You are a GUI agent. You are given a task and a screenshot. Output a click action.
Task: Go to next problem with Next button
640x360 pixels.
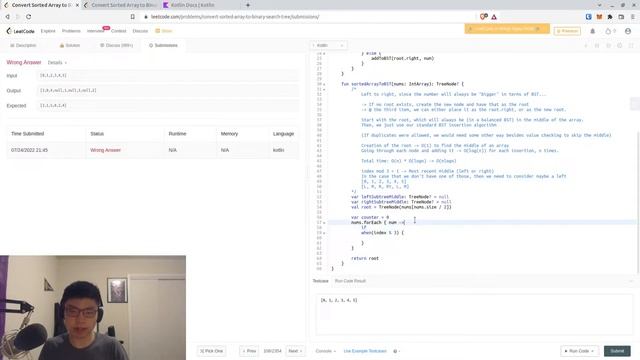pyautogui.click(x=295, y=351)
